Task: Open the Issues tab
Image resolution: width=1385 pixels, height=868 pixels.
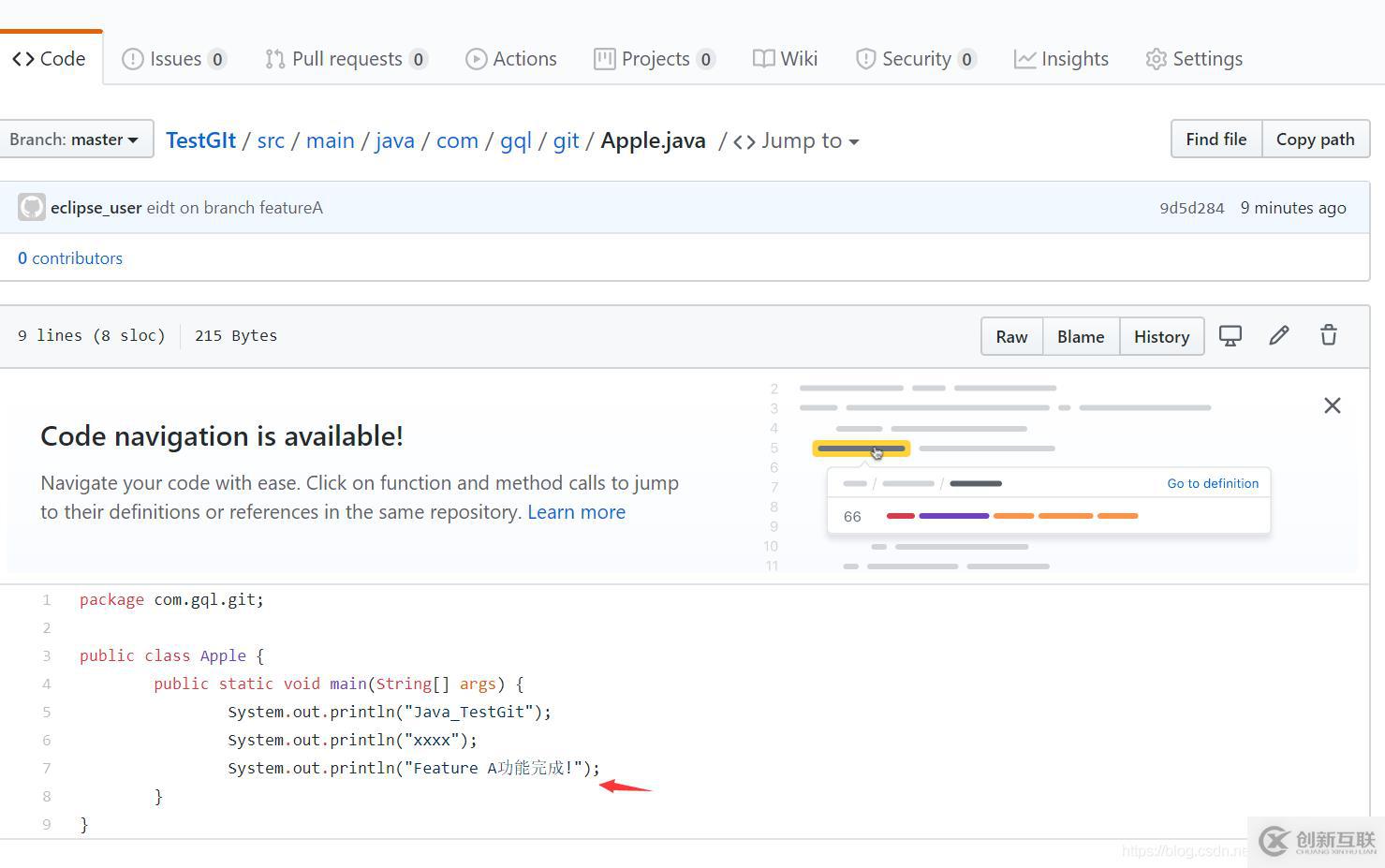Action: click(174, 59)
